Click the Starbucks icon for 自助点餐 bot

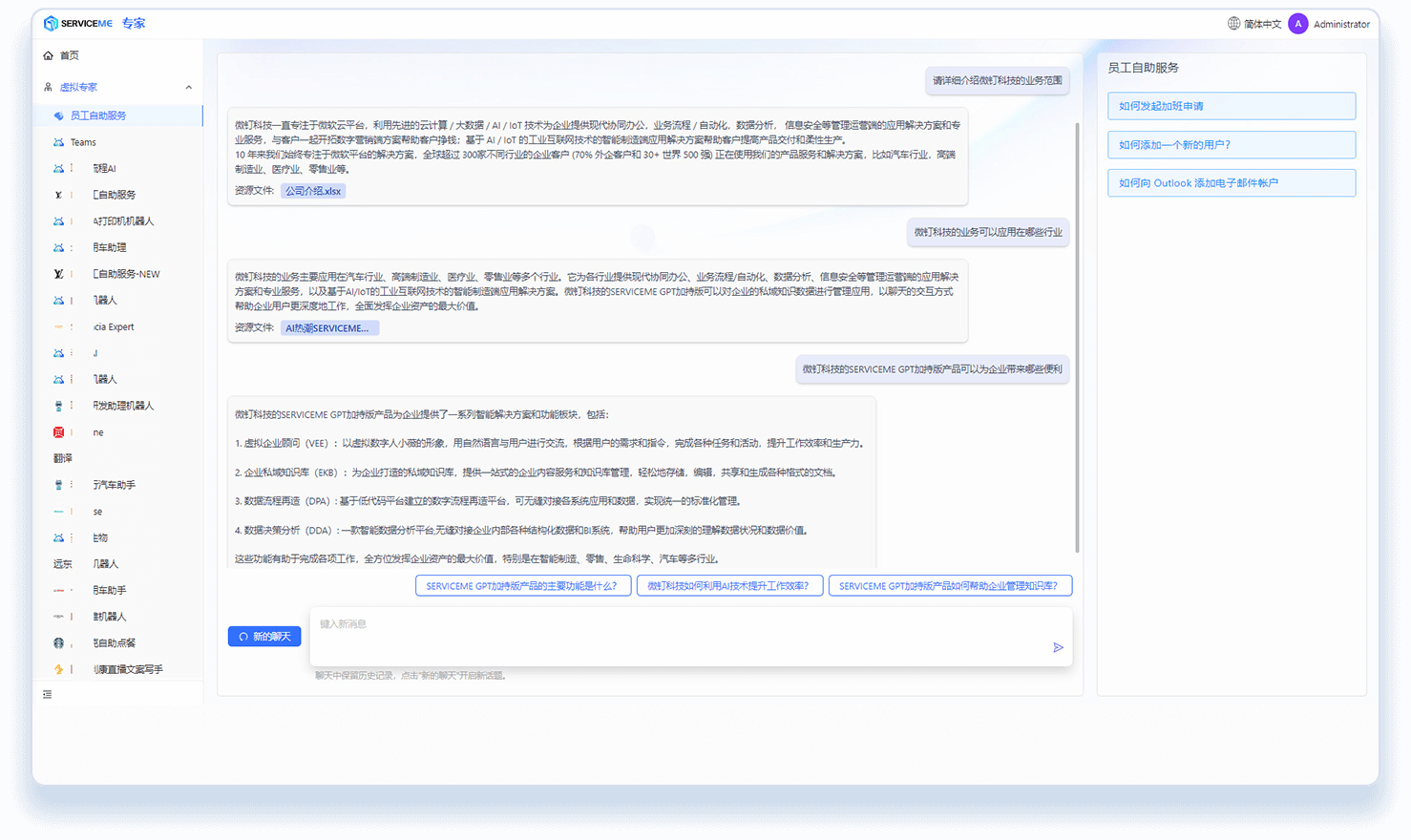(x=58, y=643)
